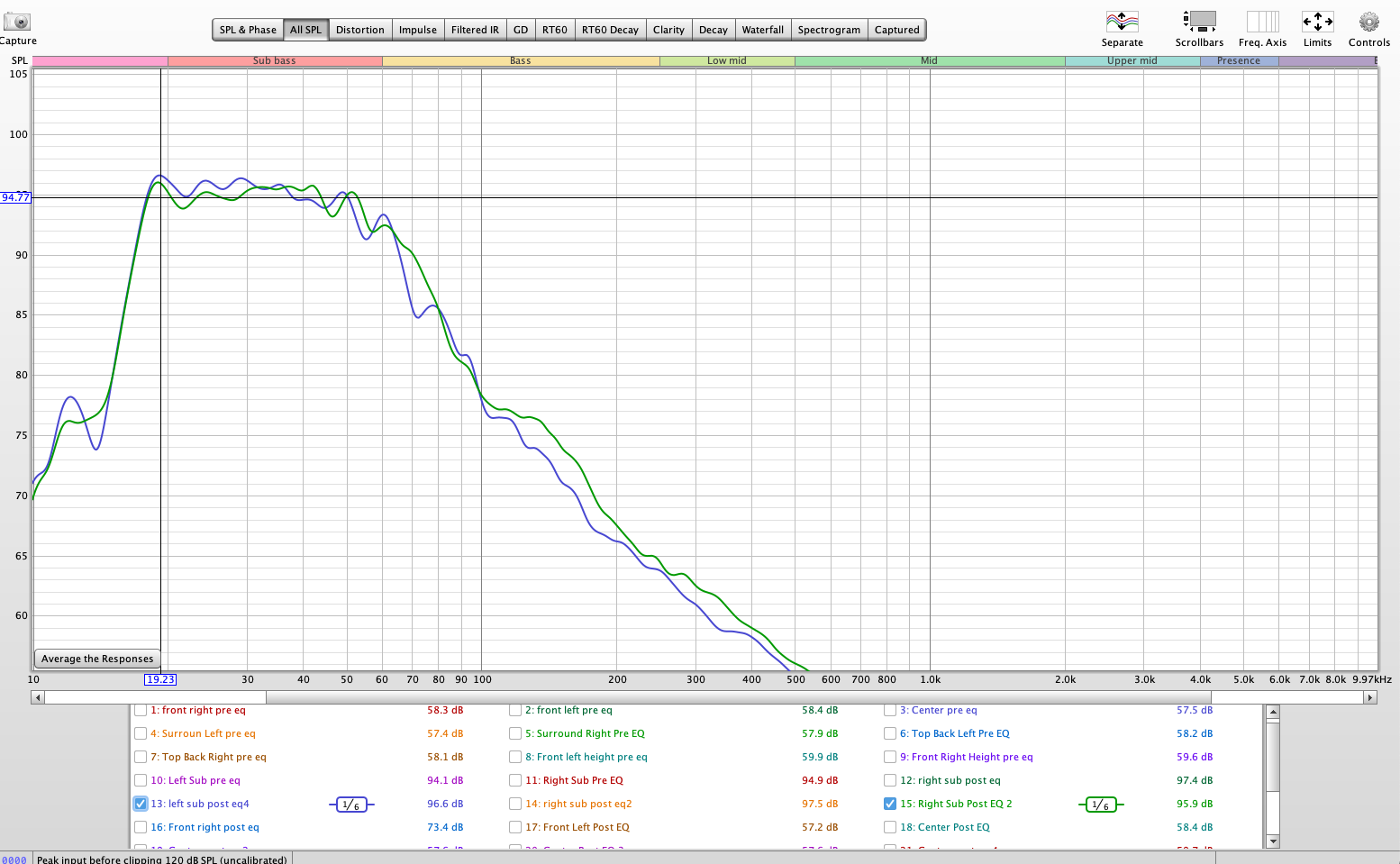Click the 96.6 dB value for left sub post eq4
This screenshot has width=1400, height=864.
coord(445,804)
